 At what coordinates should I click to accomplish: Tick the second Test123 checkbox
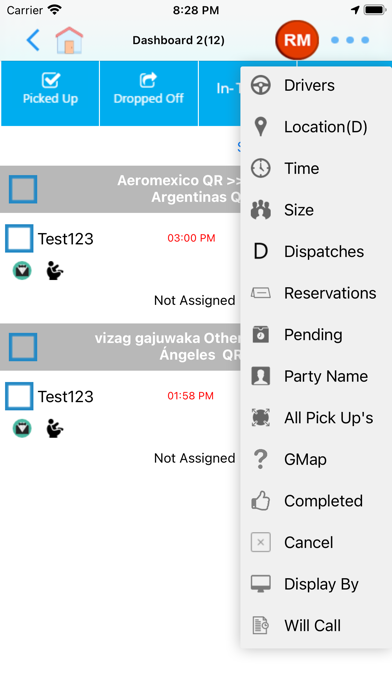point(19,396)
